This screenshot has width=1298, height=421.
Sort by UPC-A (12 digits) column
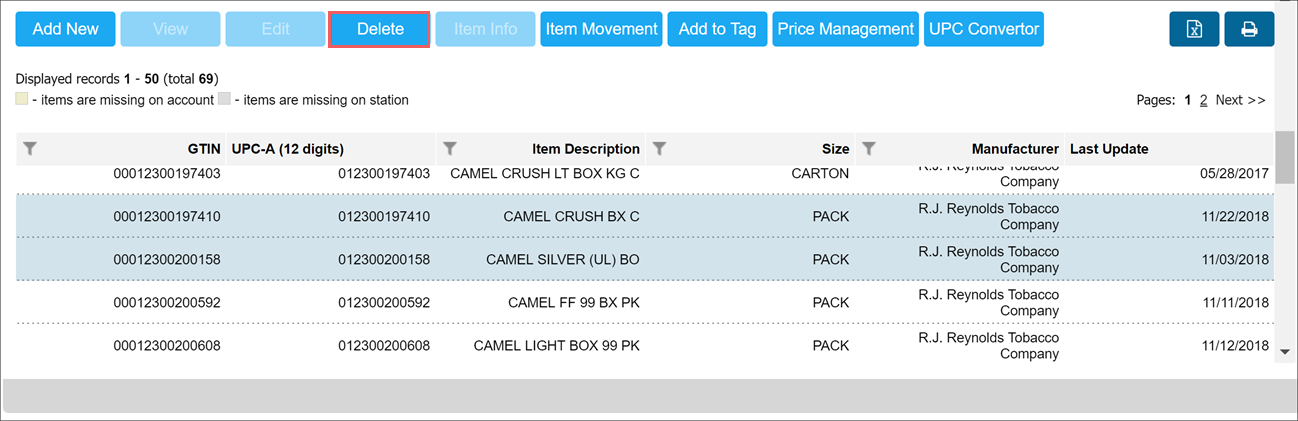click(288, 149)
